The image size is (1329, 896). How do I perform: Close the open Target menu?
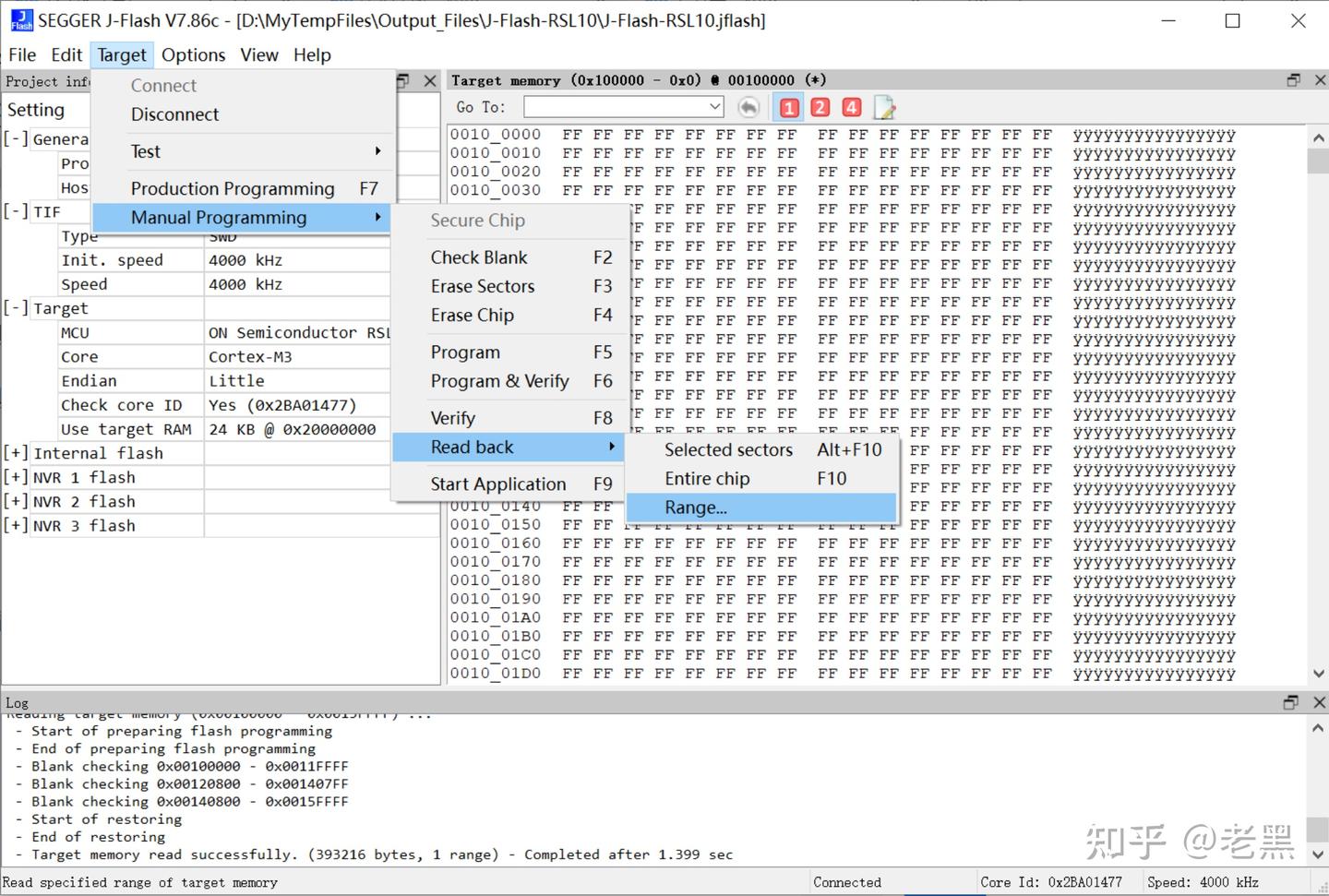122,54
